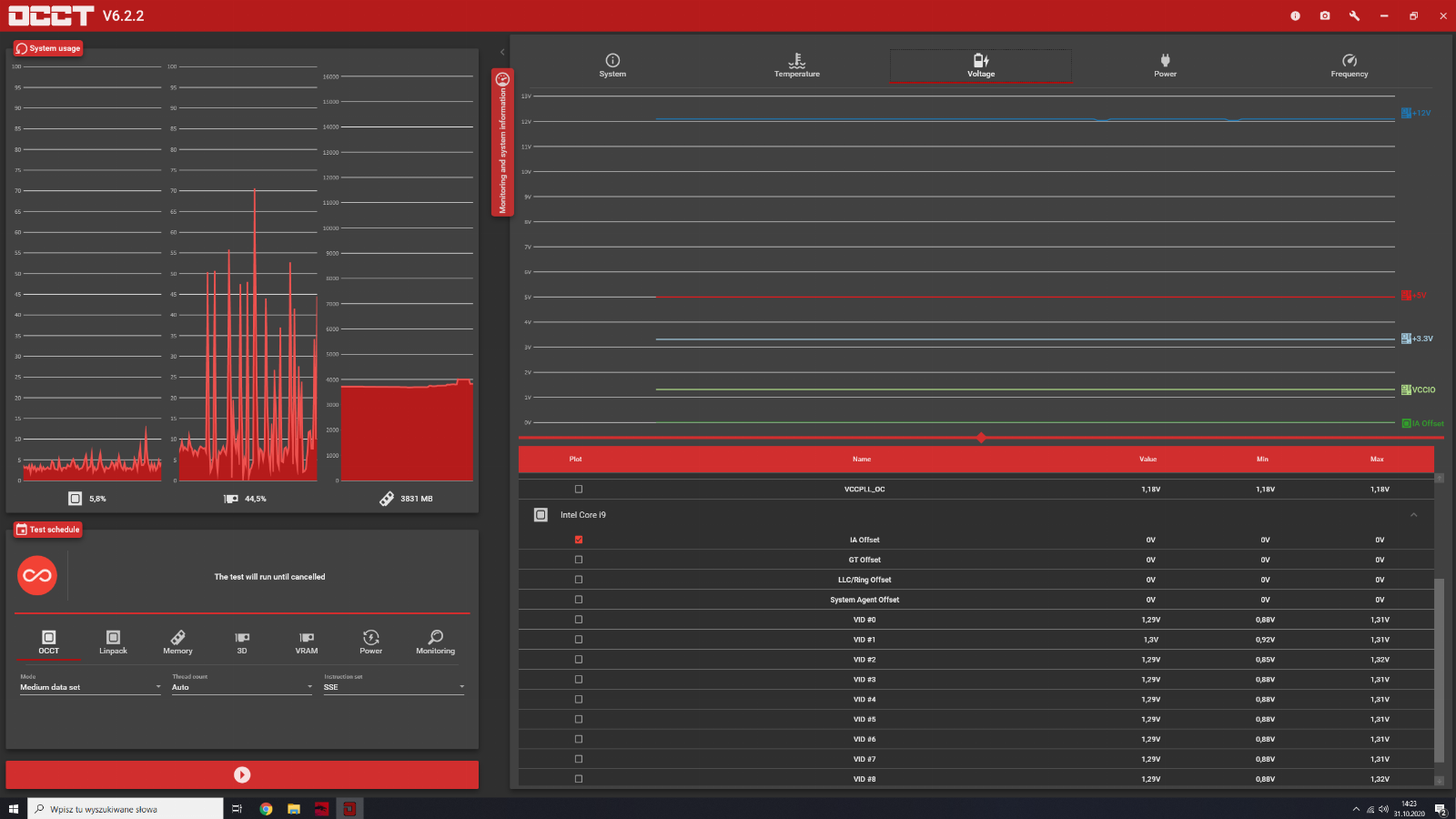The image size is (1456, 819).
Task: Check the GT Offset plot checkbox
Action: 579,560
